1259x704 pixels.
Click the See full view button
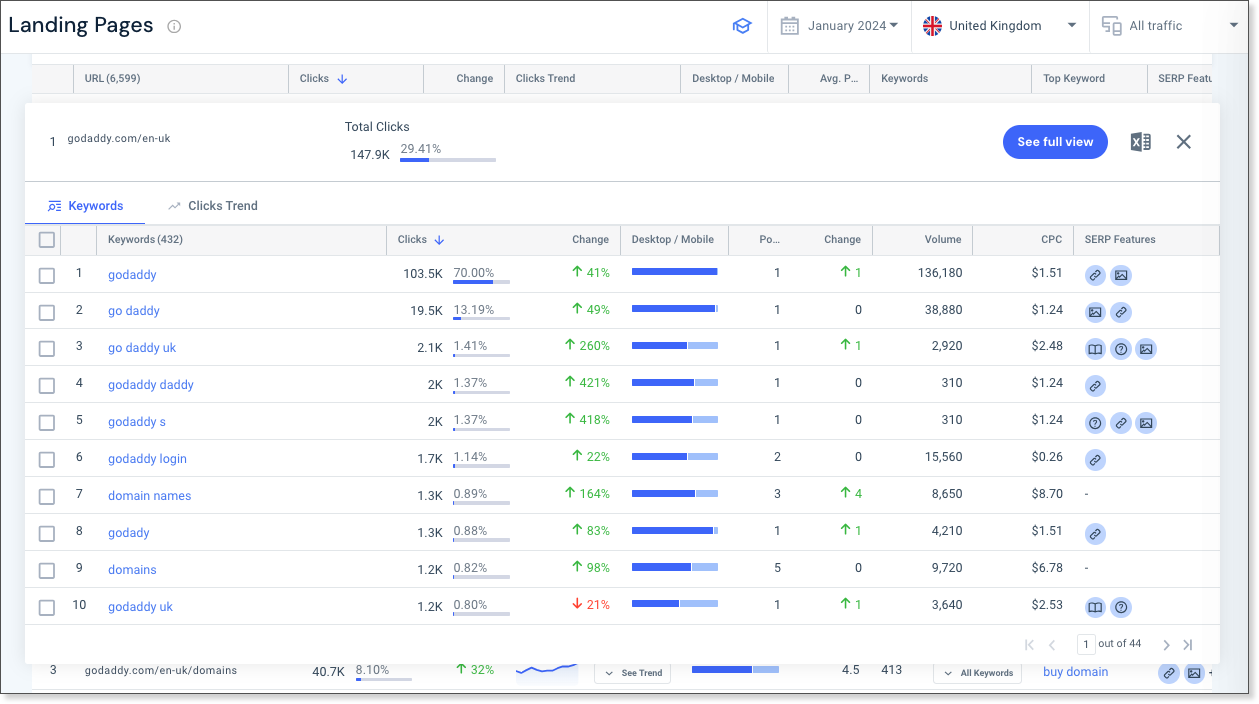(1055, 142)
